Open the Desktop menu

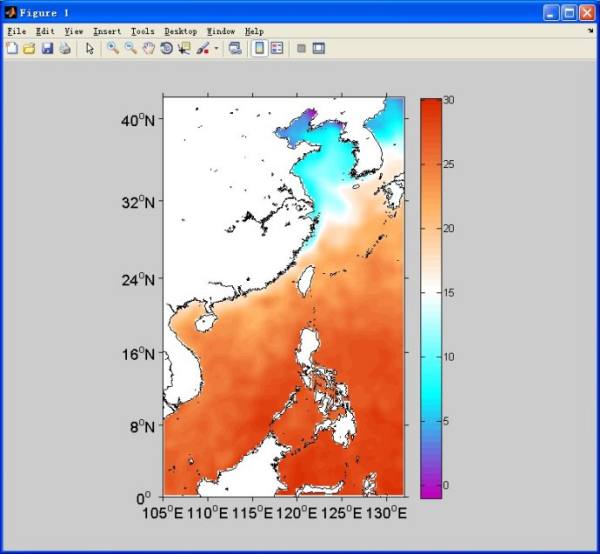pos(181,32)
